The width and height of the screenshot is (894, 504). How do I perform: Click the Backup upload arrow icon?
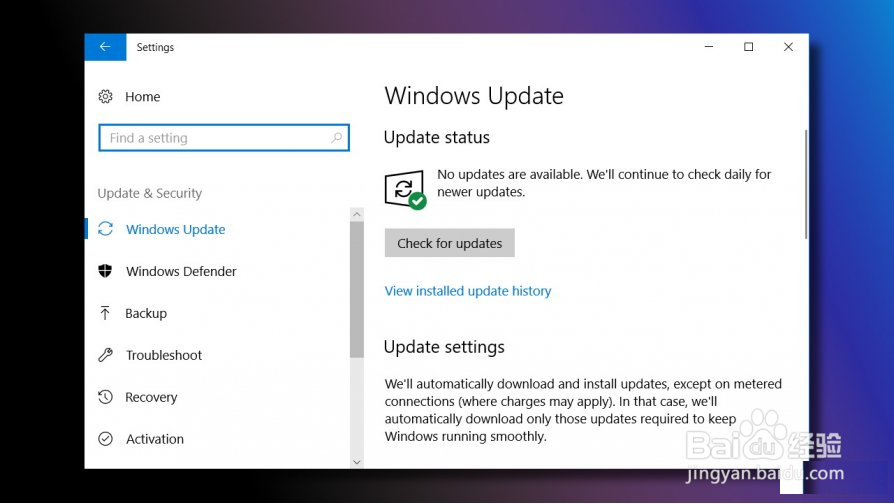[x=105, y=312]
